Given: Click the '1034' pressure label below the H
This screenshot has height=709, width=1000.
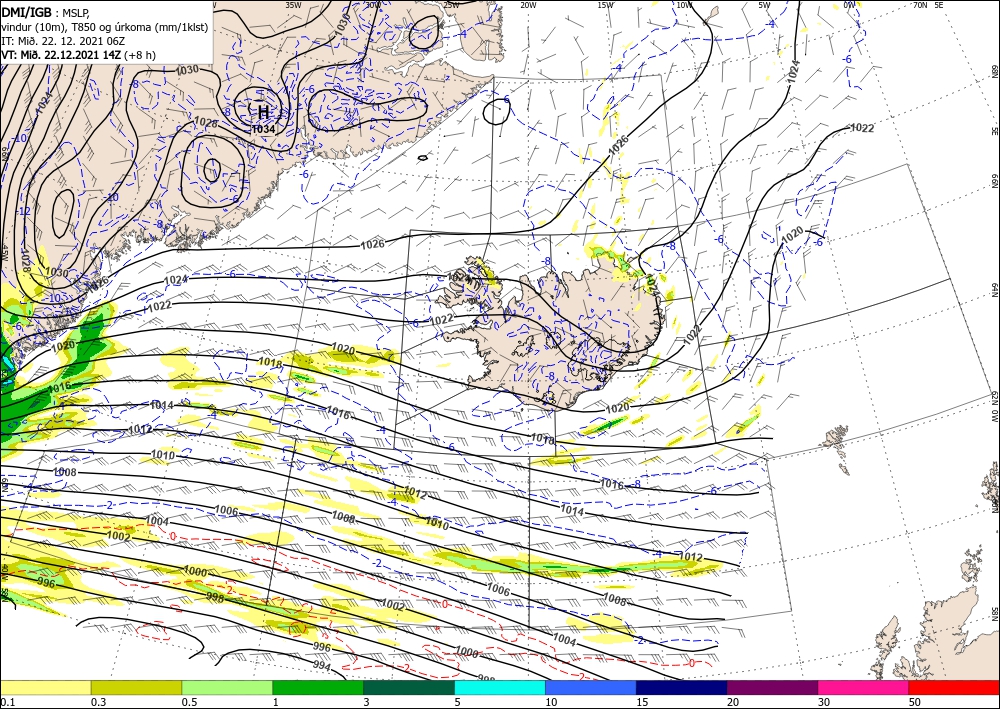Looking at the screenshot, I should pos(263,129).
